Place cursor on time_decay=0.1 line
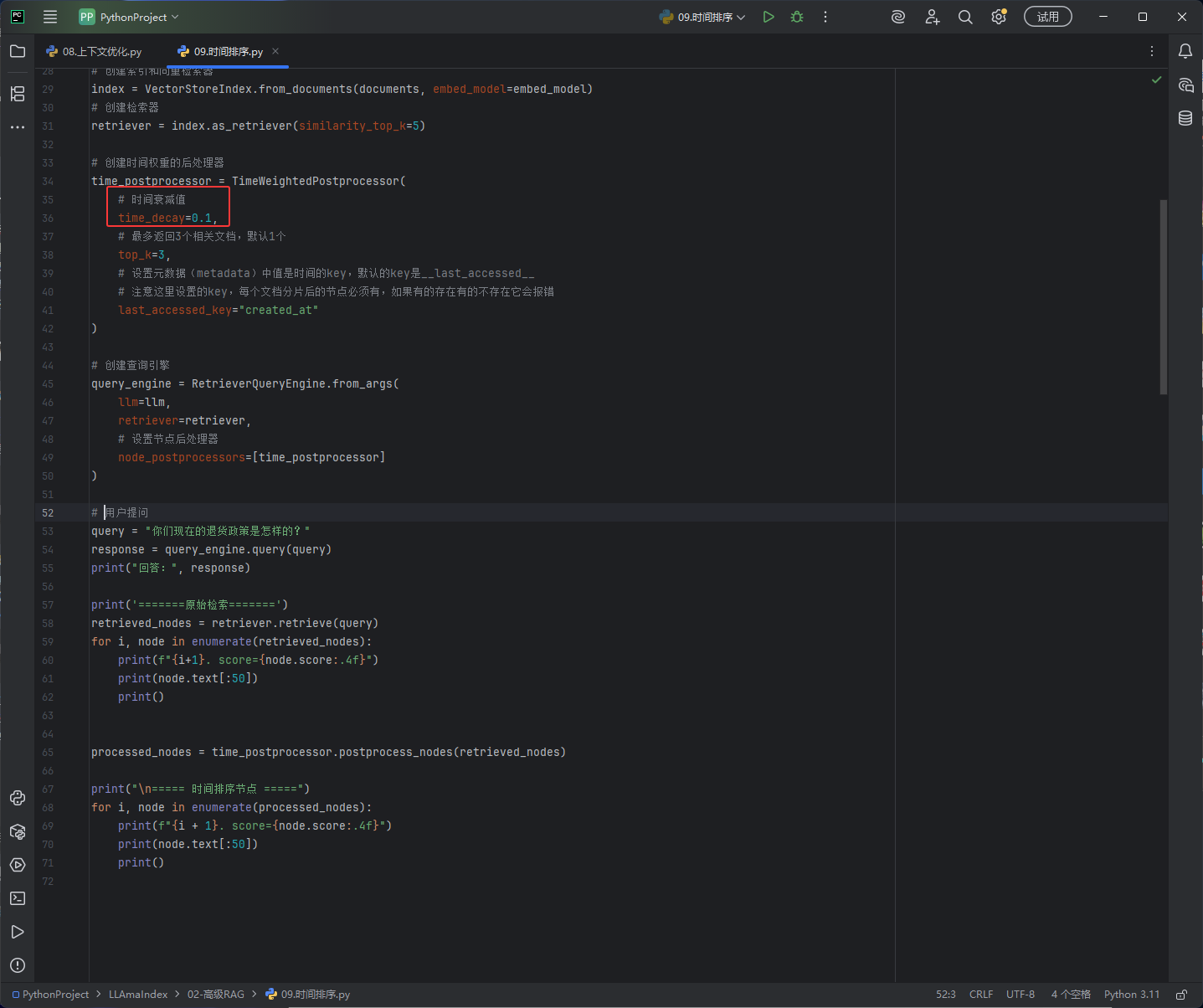This screenshot has height=1008, width=1203. click(x=167, y=218)
